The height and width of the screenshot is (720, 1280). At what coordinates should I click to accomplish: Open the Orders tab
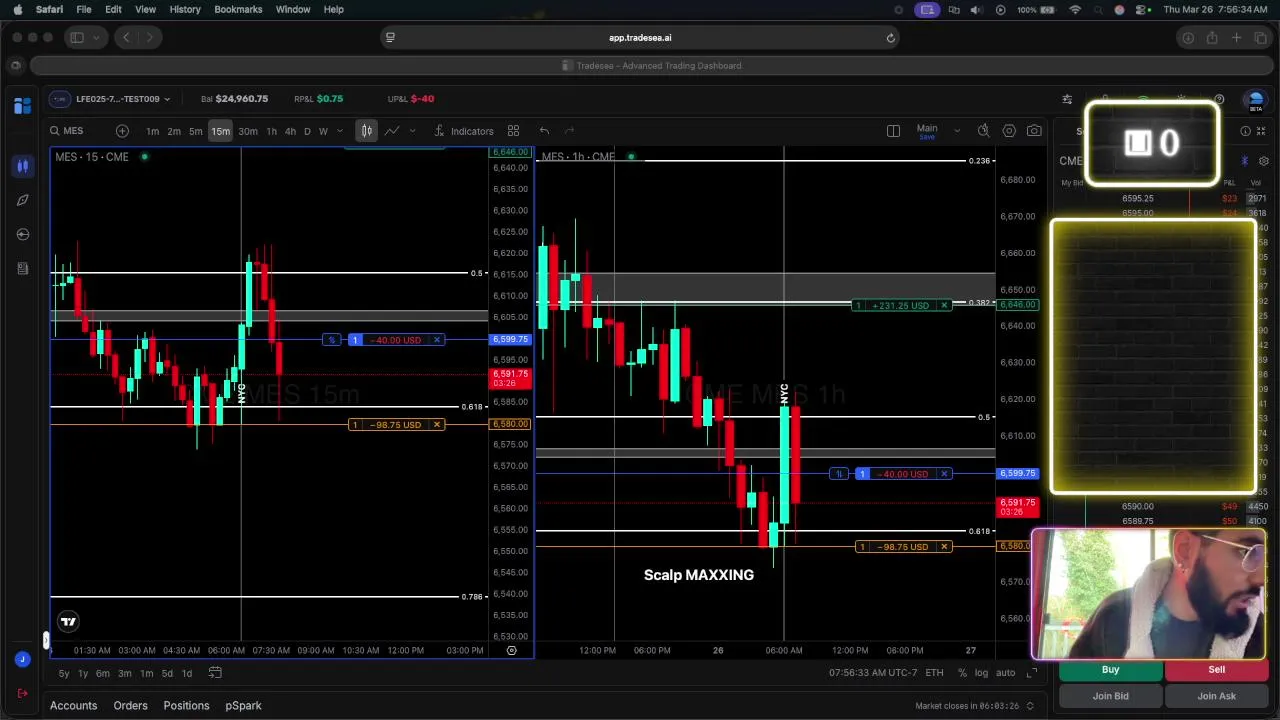[130, 706]
